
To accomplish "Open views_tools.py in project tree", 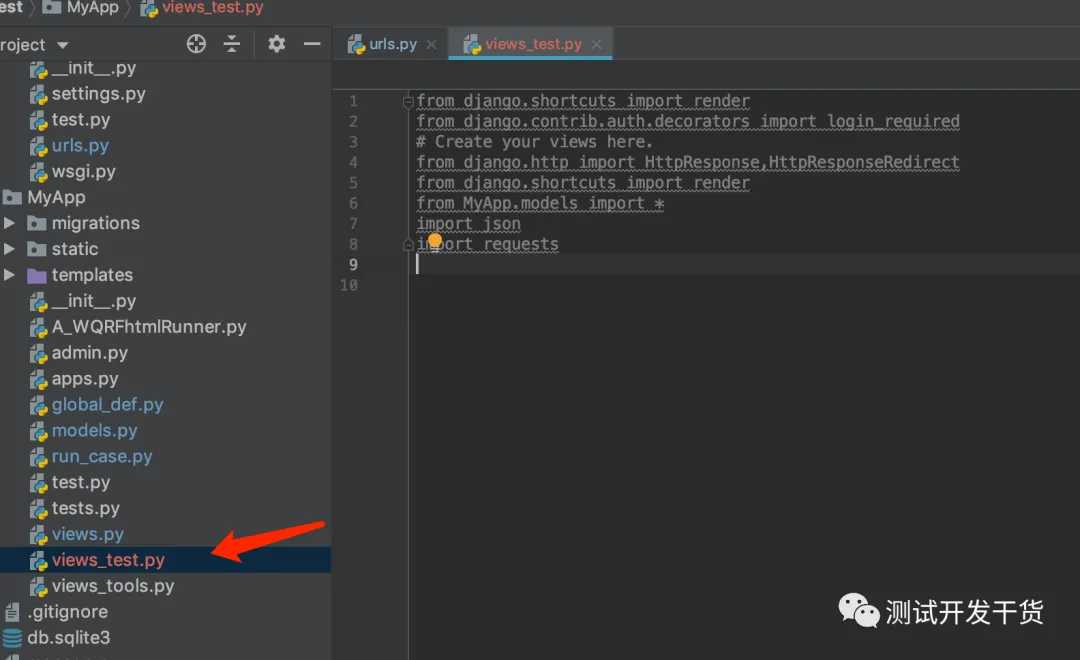I will (113, 586).
